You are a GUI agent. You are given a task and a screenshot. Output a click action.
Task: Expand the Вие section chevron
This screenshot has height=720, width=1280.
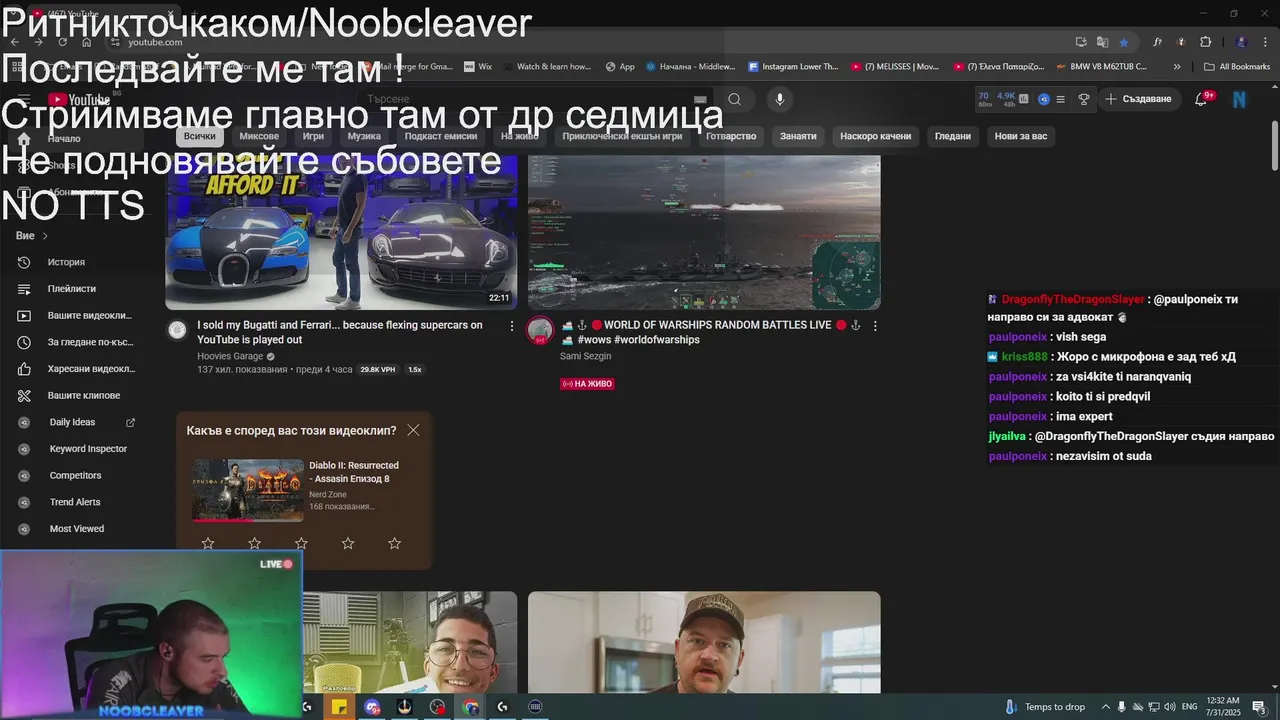click(x=45, y=236)
